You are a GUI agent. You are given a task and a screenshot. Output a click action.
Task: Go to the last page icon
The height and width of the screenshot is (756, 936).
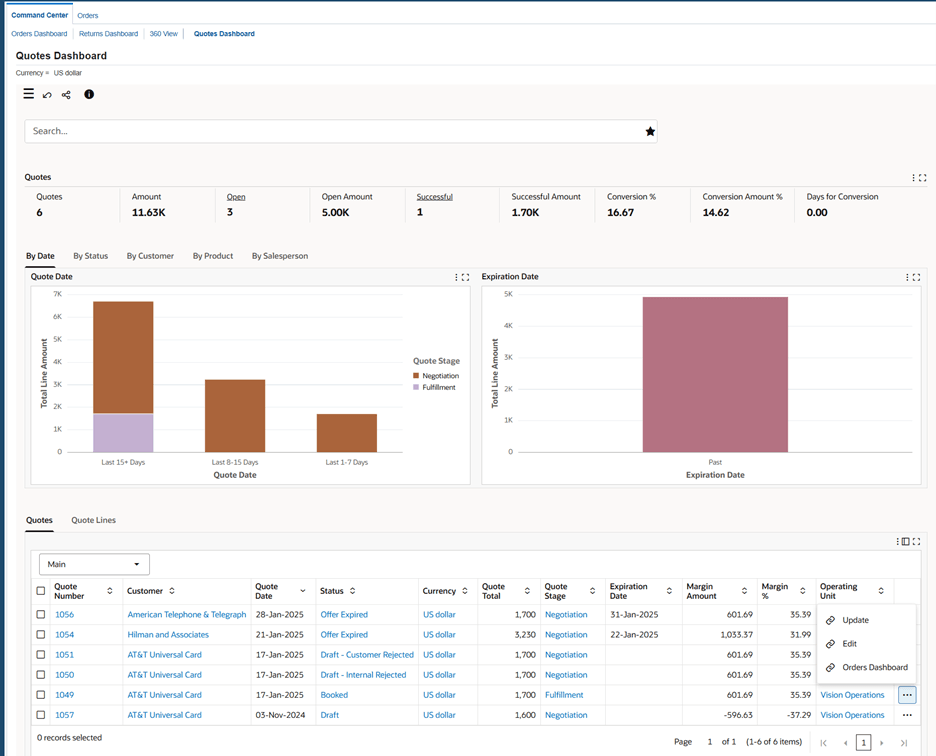coord(904,742)
